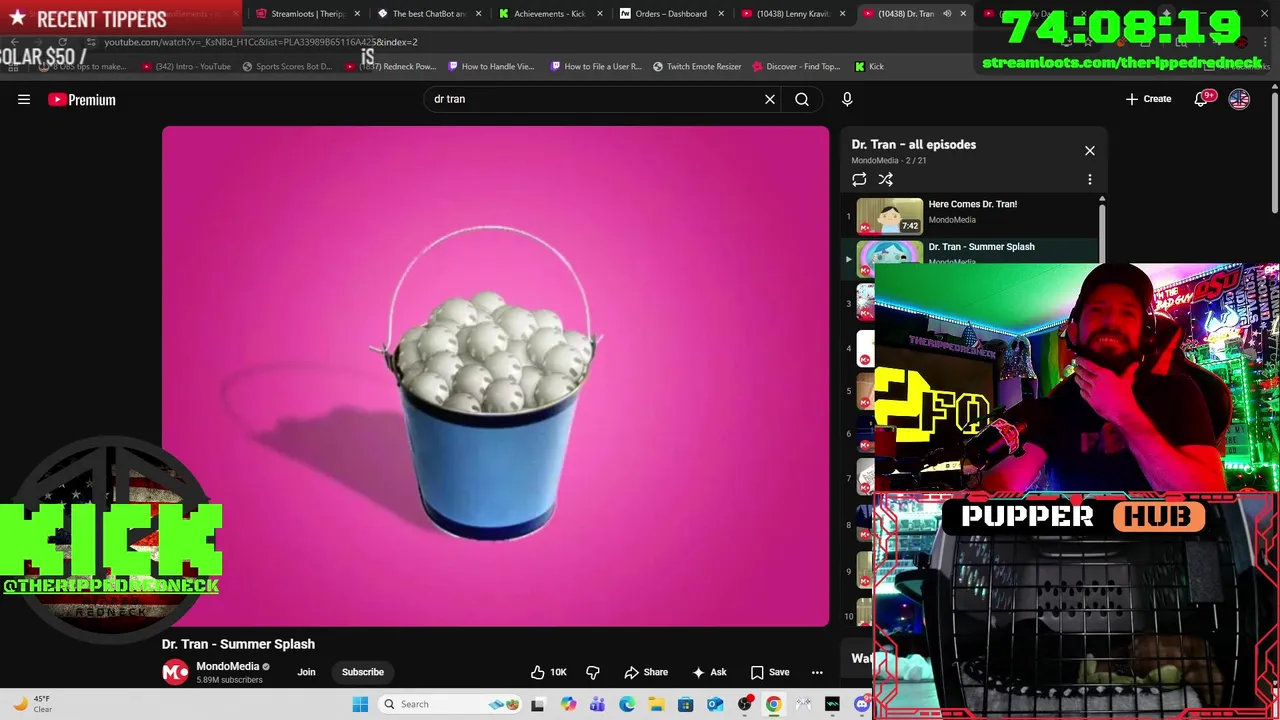
Task: Dislike the video
Action: [593, 672]
